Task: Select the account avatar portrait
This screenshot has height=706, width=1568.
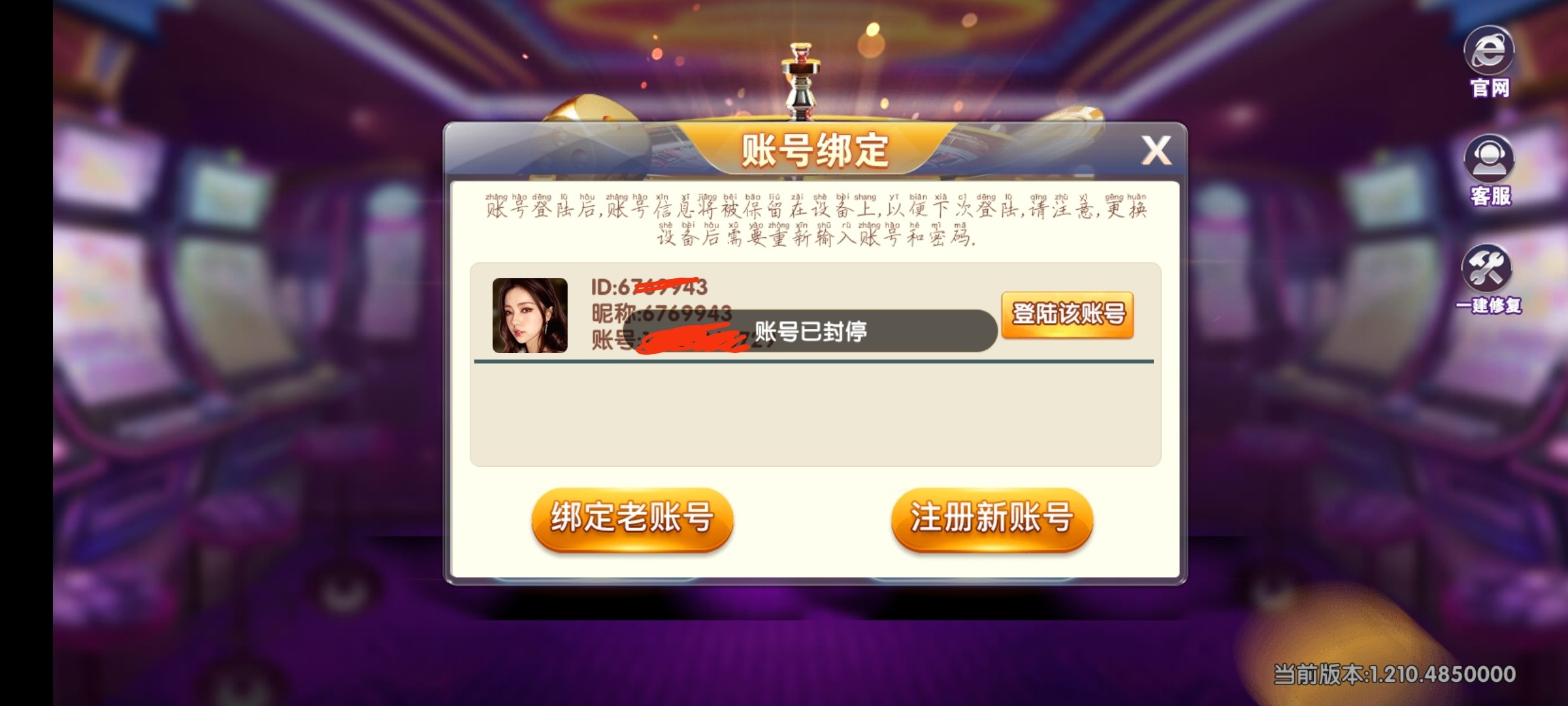Action: [x=530, y=315]
